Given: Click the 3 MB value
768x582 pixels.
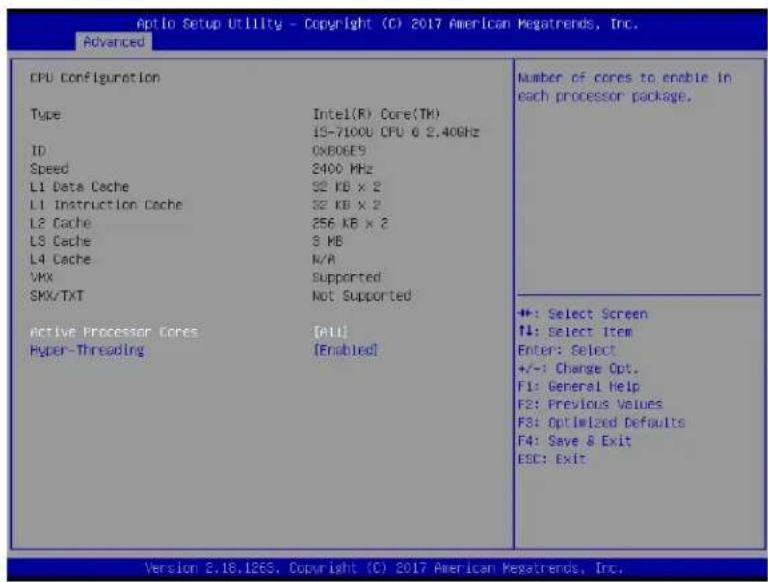Looking at the screenshot, I should (327, 241).
